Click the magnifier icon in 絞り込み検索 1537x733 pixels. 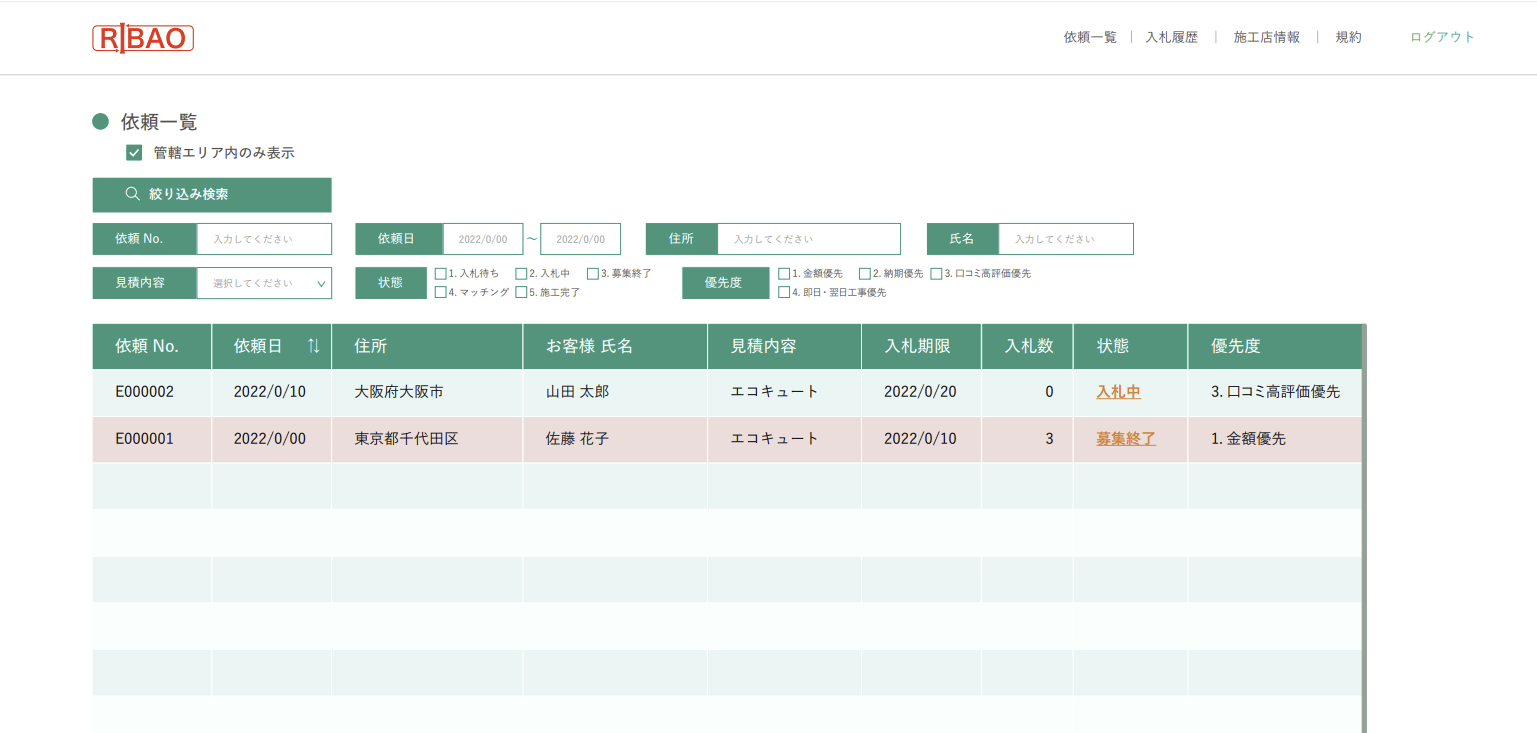pyautogui.click(x=132, y=195)
